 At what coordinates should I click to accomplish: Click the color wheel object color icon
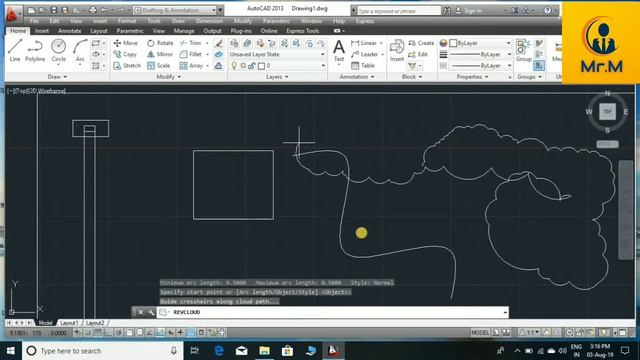(443, 43)
